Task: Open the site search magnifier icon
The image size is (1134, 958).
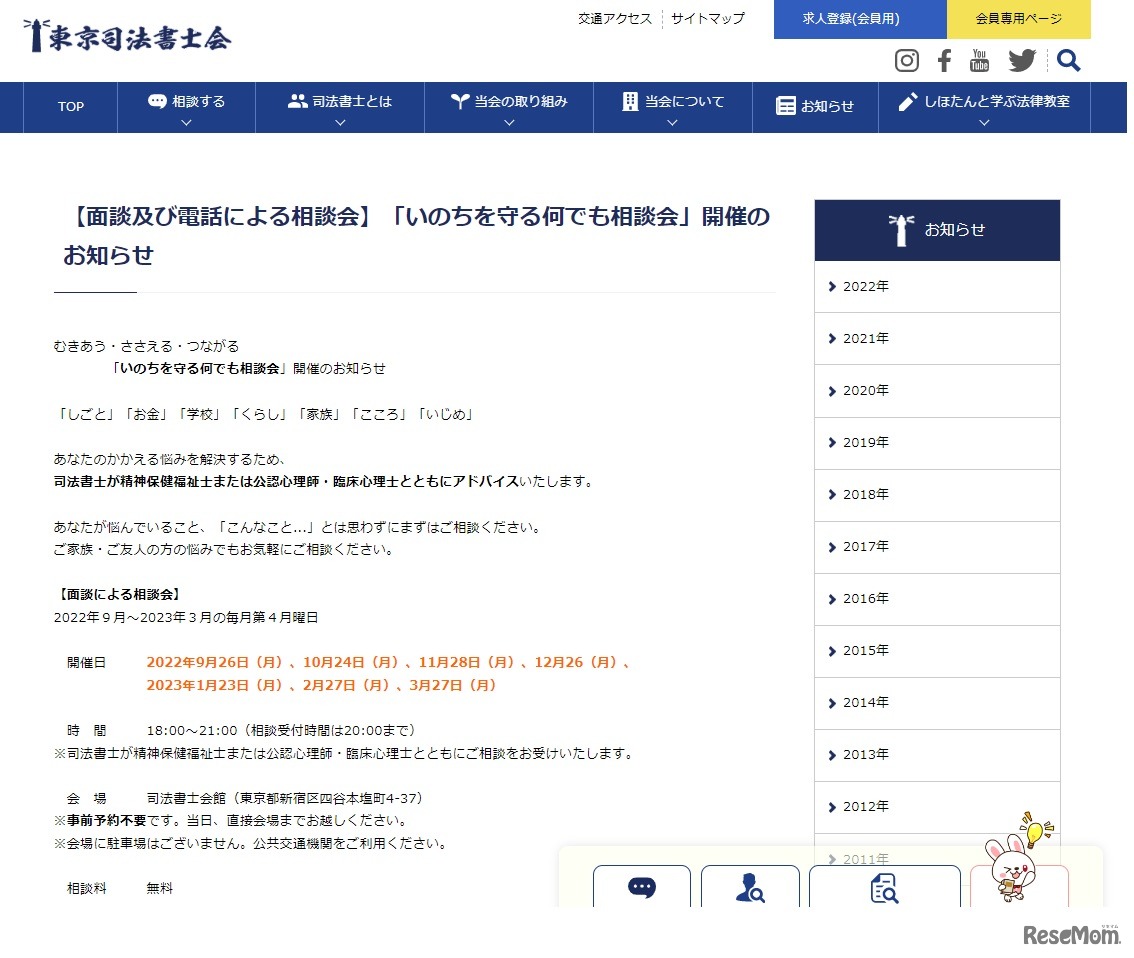Action: click(1068, 61)
